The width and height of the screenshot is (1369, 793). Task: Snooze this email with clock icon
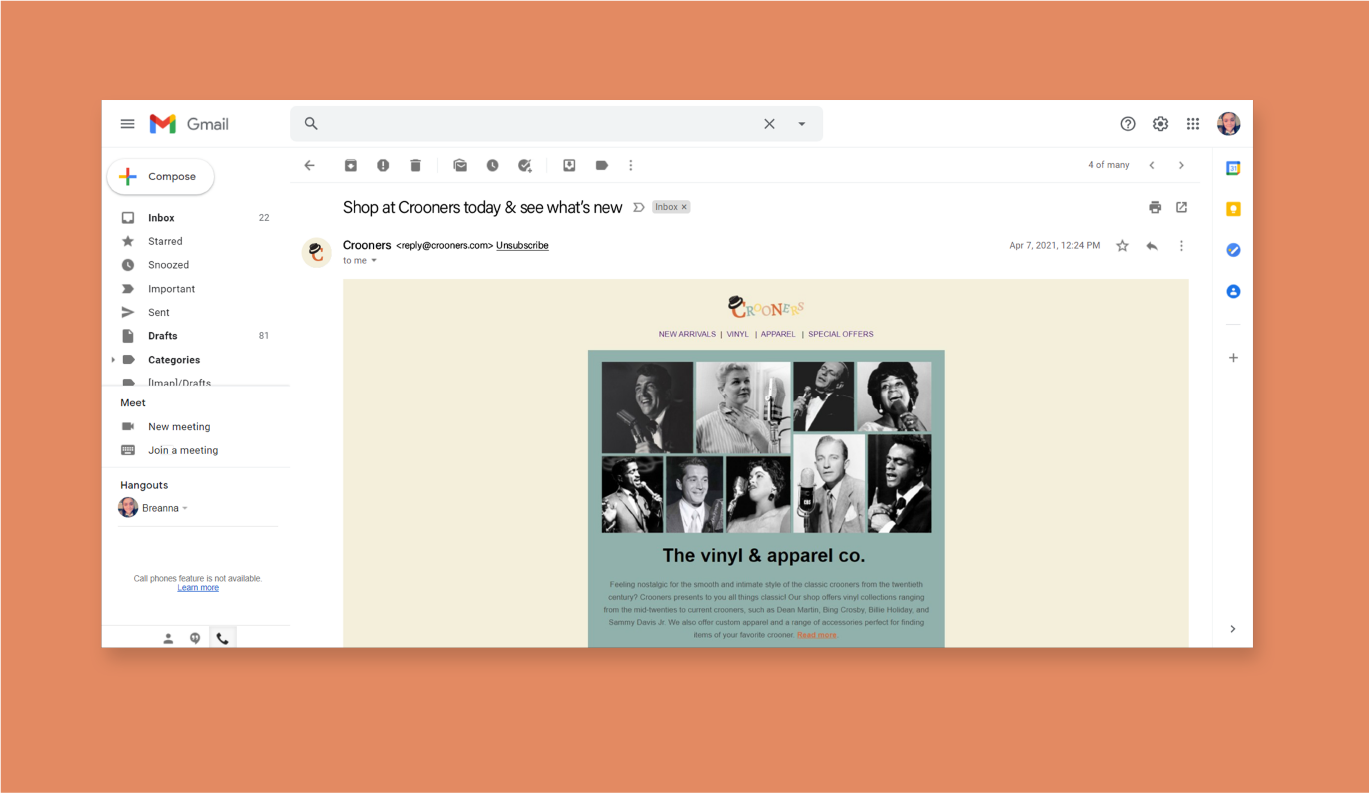pyautogui.click(x=493, y=165)
